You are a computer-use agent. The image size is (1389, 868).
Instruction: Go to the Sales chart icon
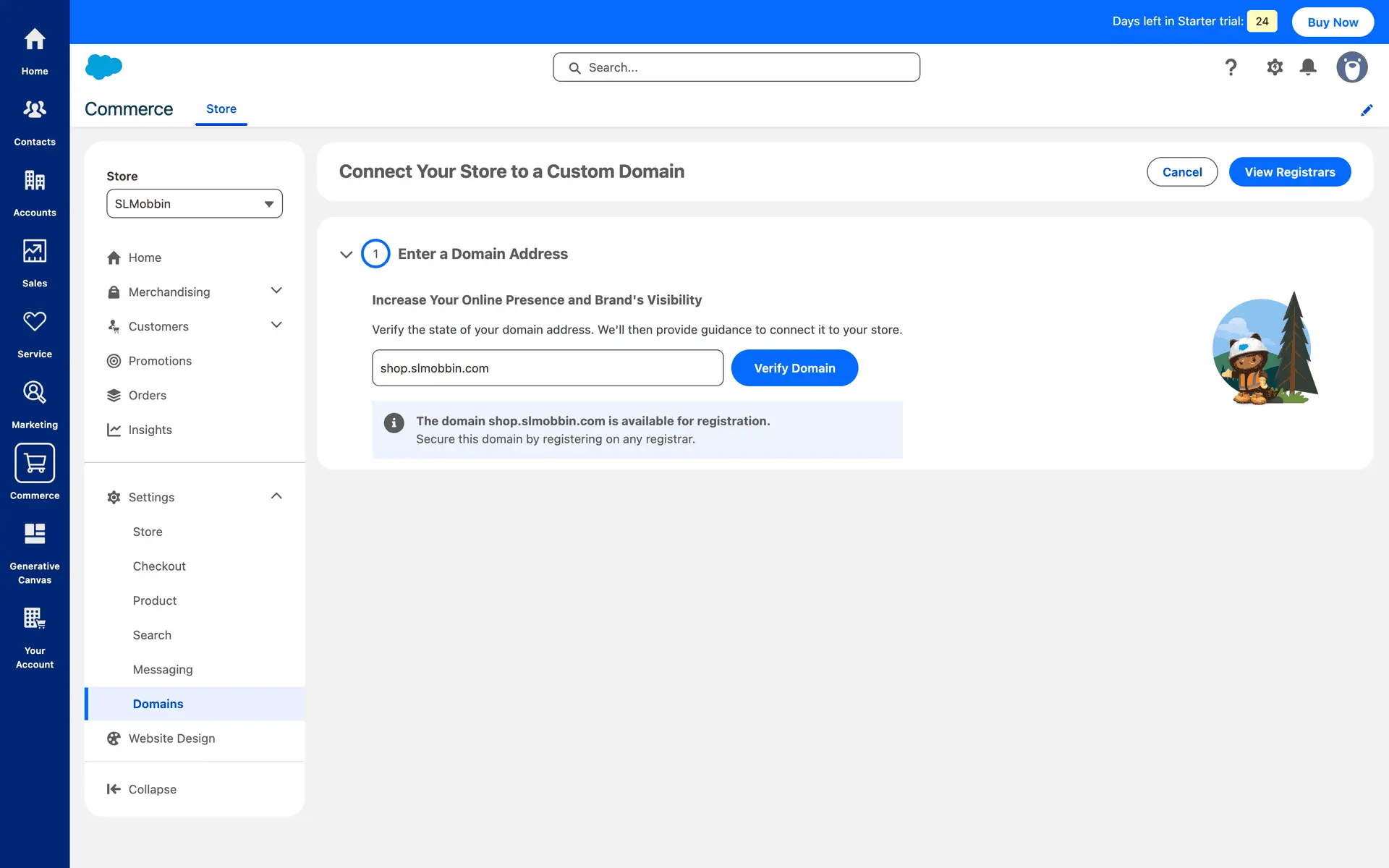pyautogui.click(x=35, y=263)
